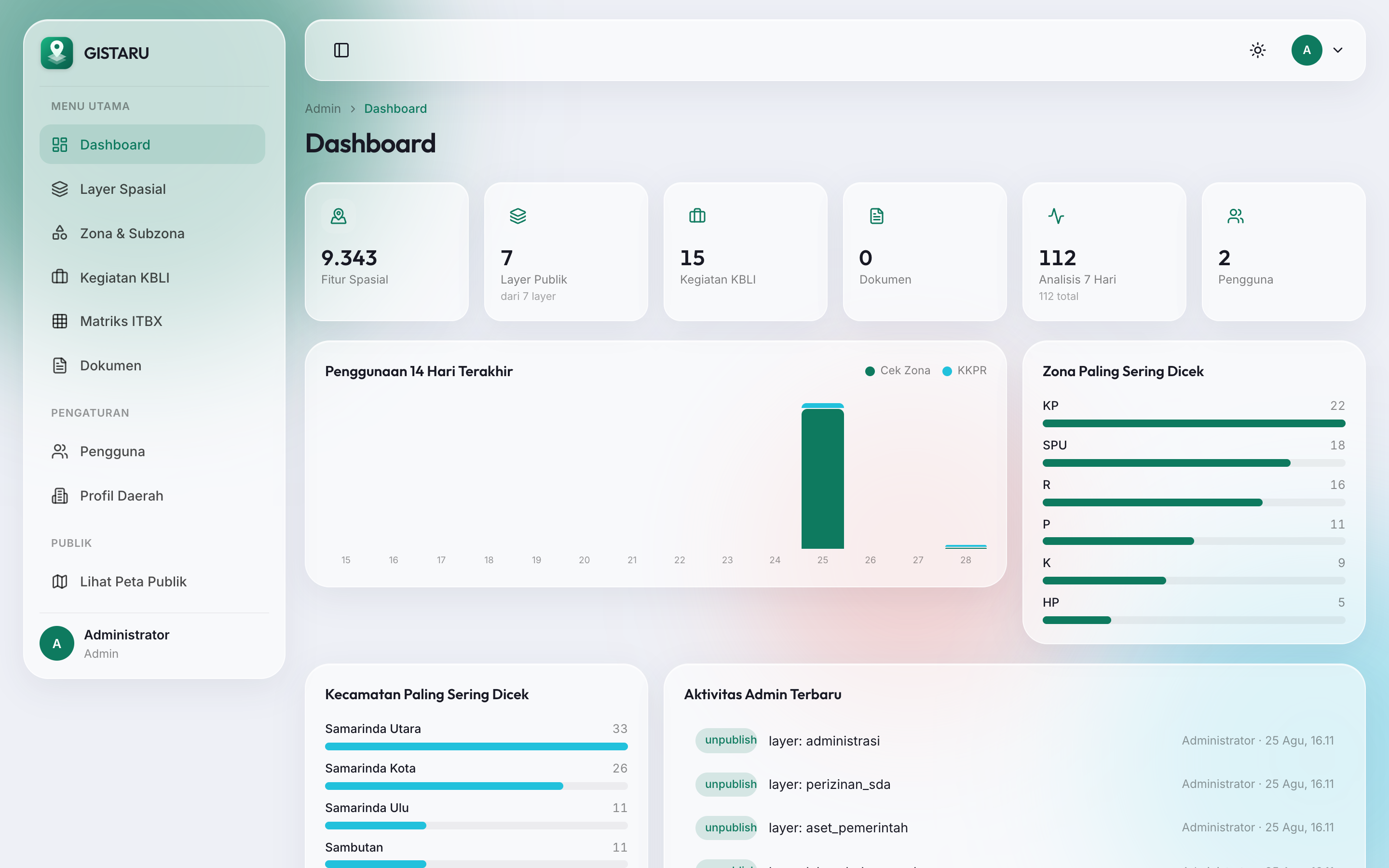Click the Administrator avatar in sidebar footer
This screenshot has height=868, width=1389.
pos(57,643)
